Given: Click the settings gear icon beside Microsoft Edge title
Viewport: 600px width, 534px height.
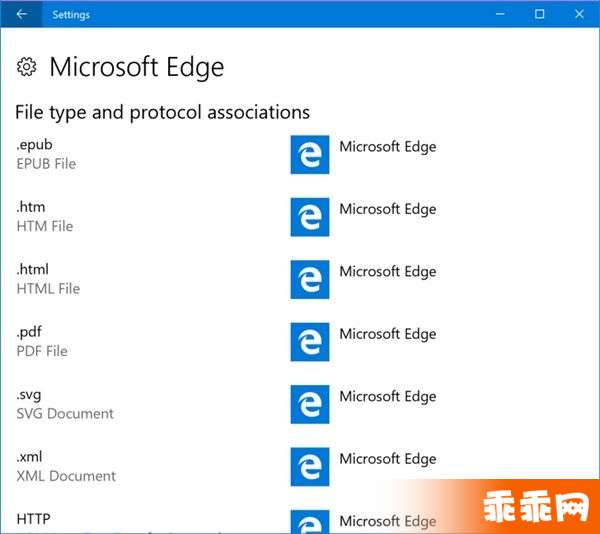Looking at the screenshot, I should pyautogui.click(x=26, y=67).
